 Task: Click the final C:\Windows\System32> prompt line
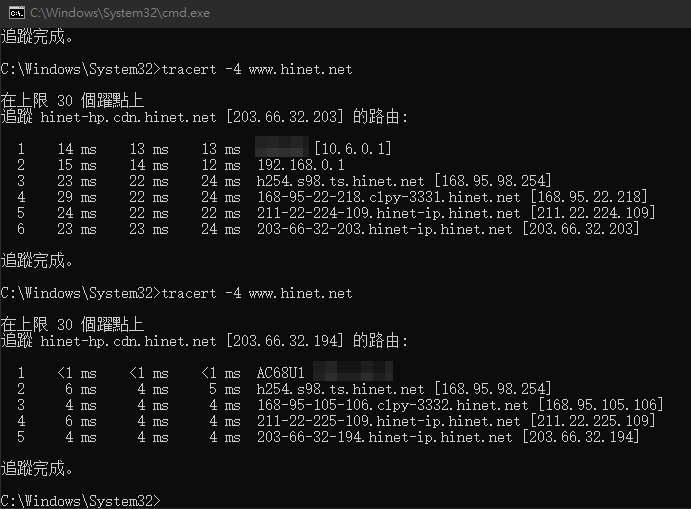pyautogui.click(x=81, y=501)
